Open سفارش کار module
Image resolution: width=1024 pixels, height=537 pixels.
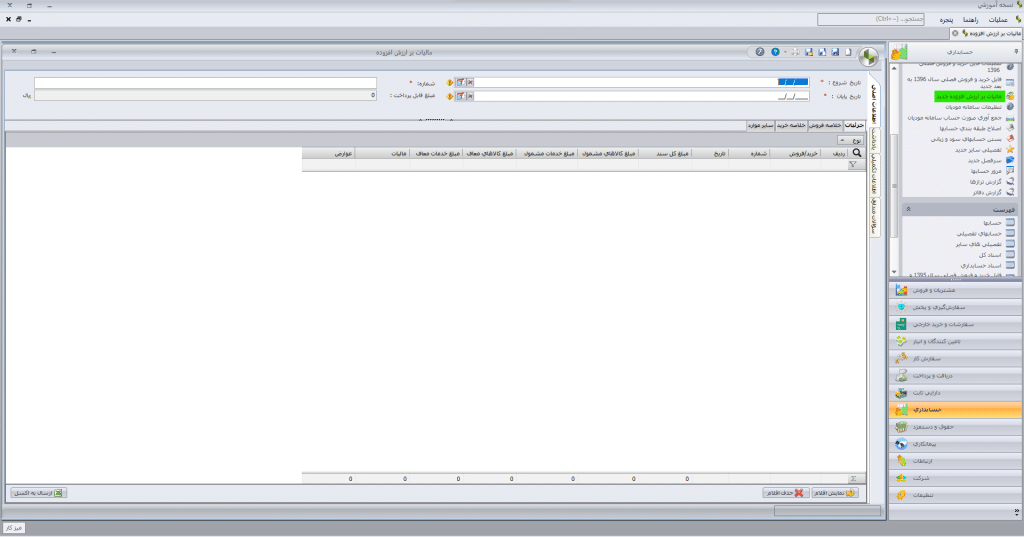(955, 359)
